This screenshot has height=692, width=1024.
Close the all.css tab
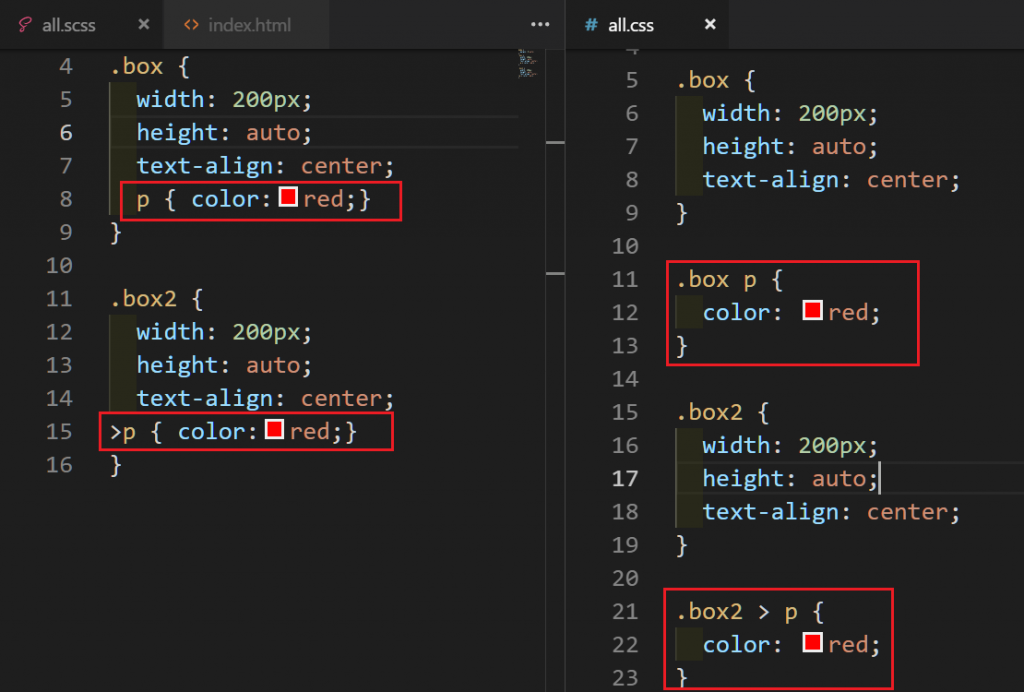pos(710,24)
